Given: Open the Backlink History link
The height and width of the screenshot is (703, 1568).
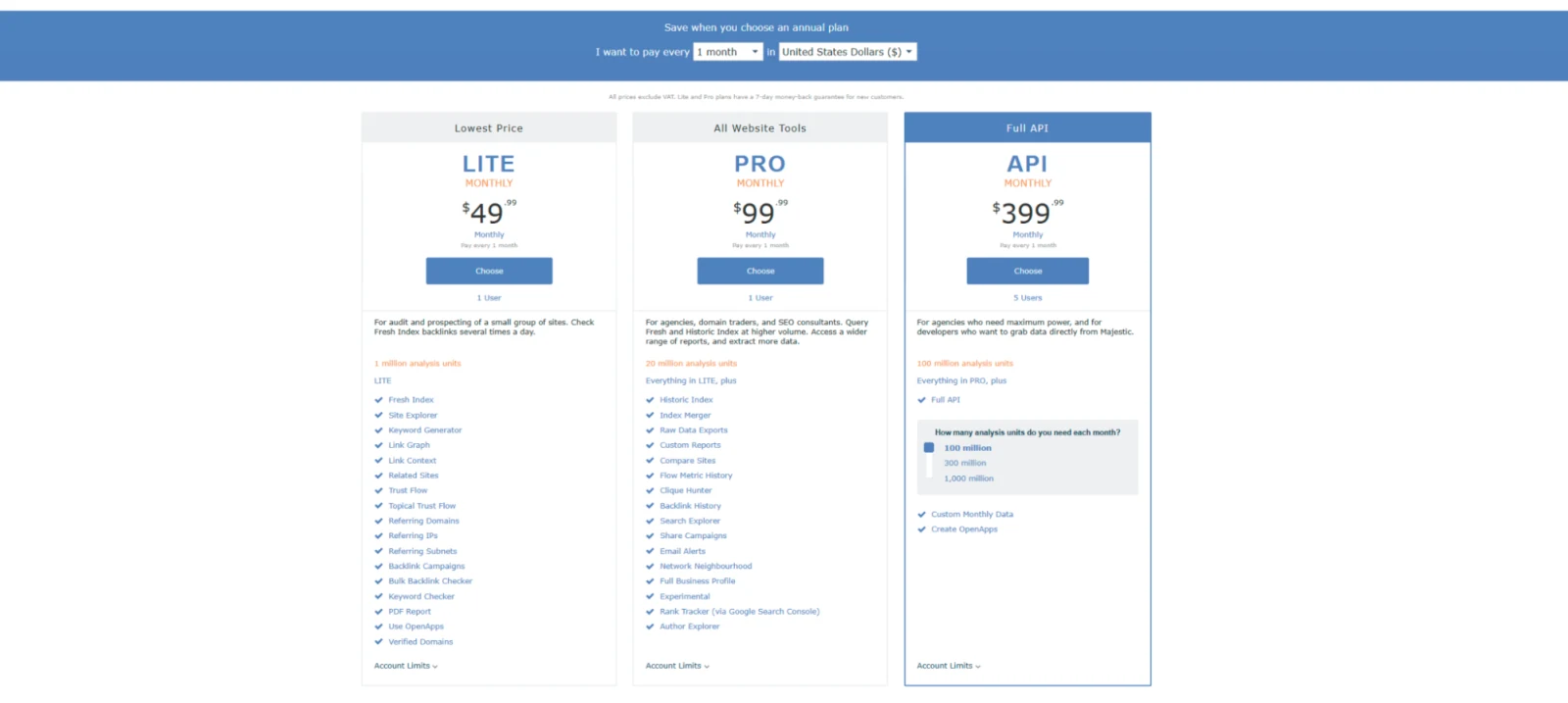Looking at the screenshot, I should point(690,506).
